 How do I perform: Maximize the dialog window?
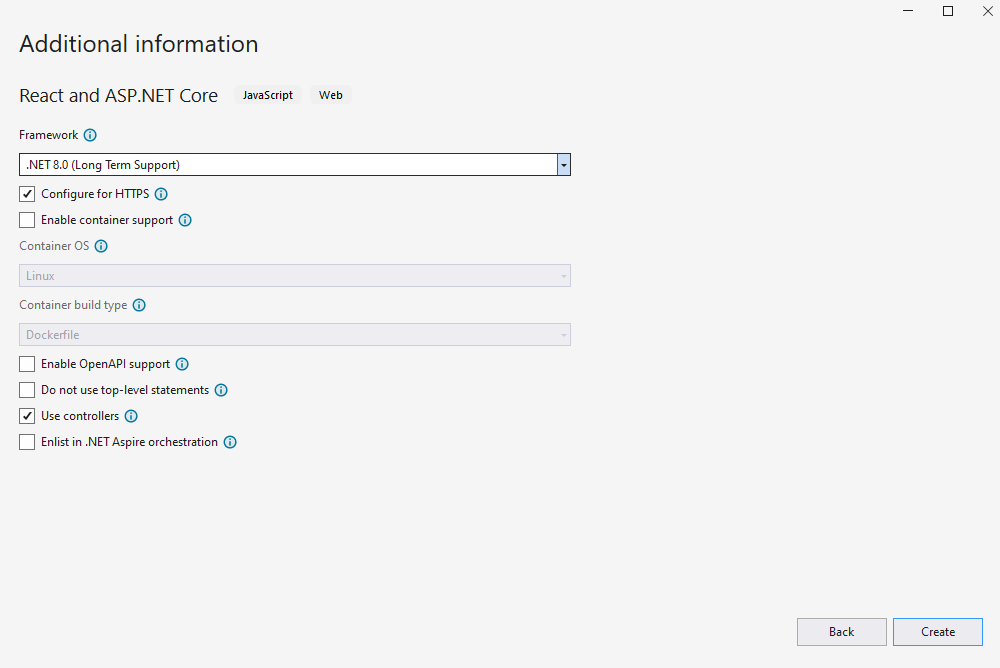[948, 11]
